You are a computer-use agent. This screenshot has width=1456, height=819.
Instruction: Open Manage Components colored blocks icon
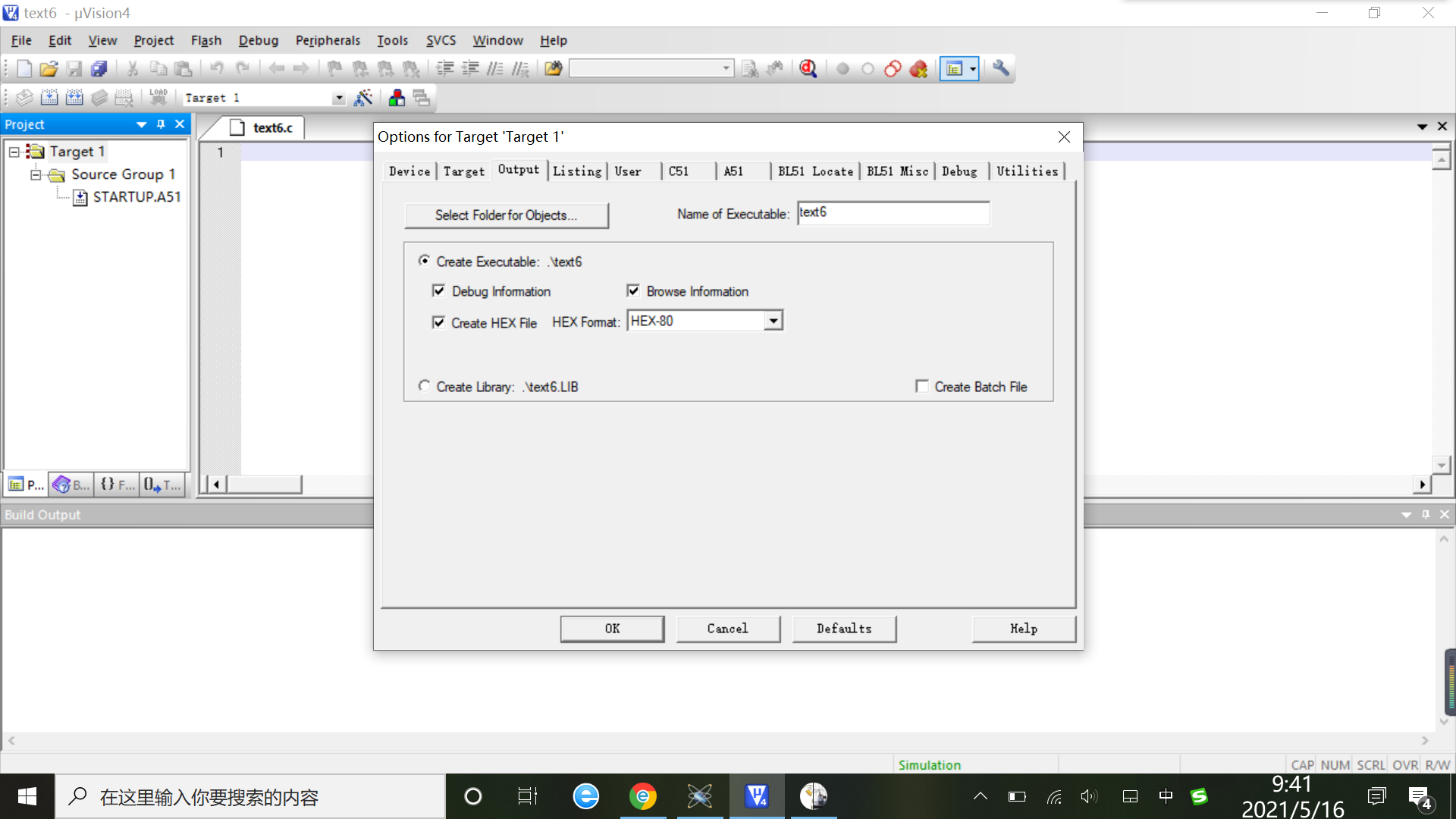[396, 98]
